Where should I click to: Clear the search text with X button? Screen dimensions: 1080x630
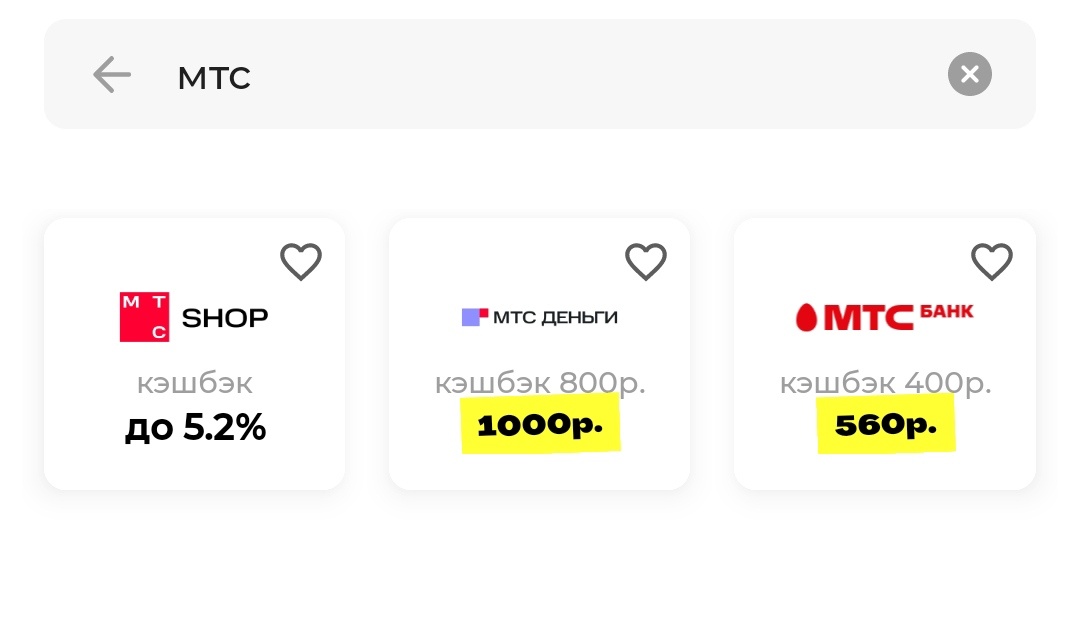(x=969, y=74)
